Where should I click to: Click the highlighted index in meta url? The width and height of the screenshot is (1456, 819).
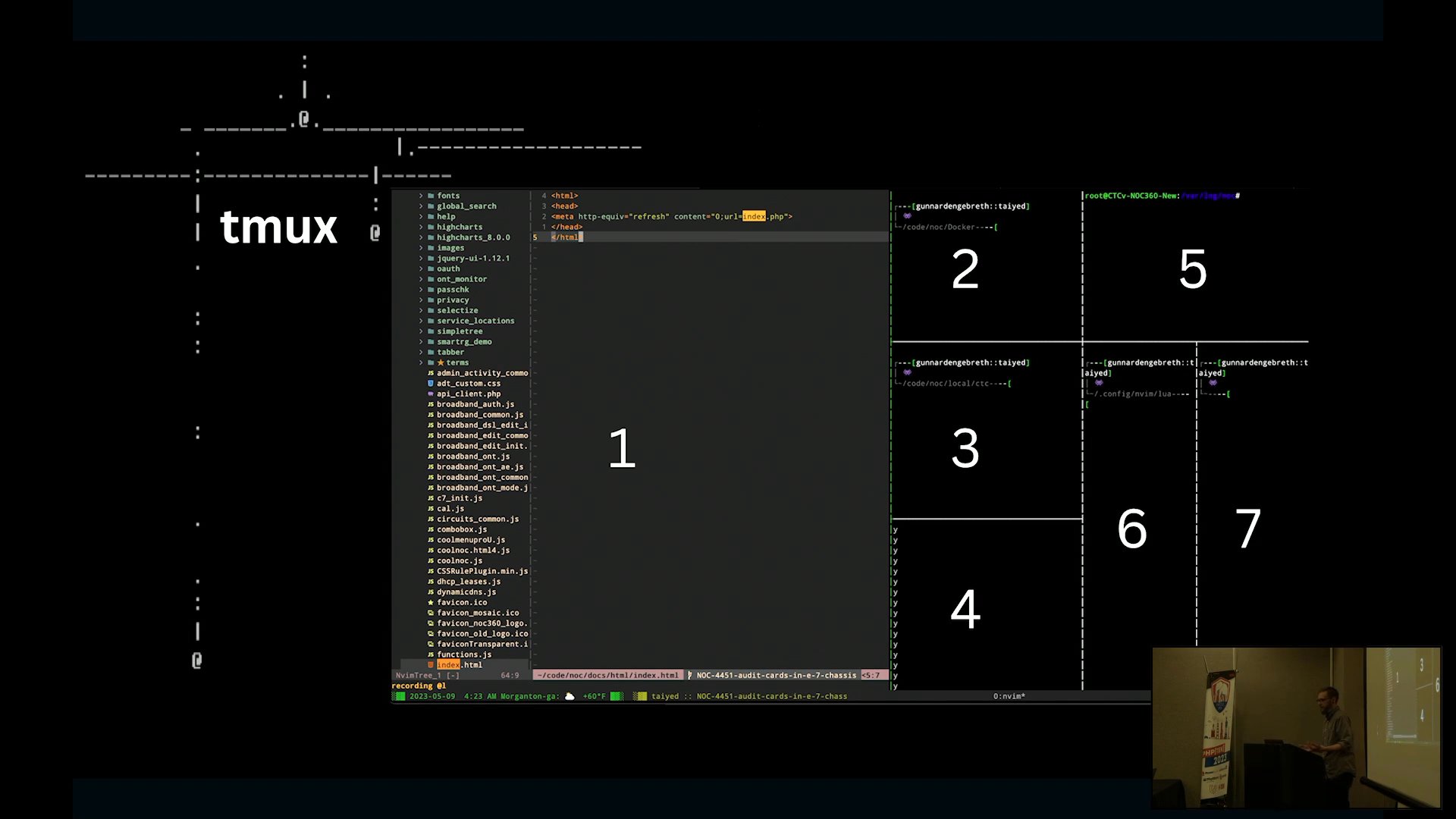click(753, 217)
